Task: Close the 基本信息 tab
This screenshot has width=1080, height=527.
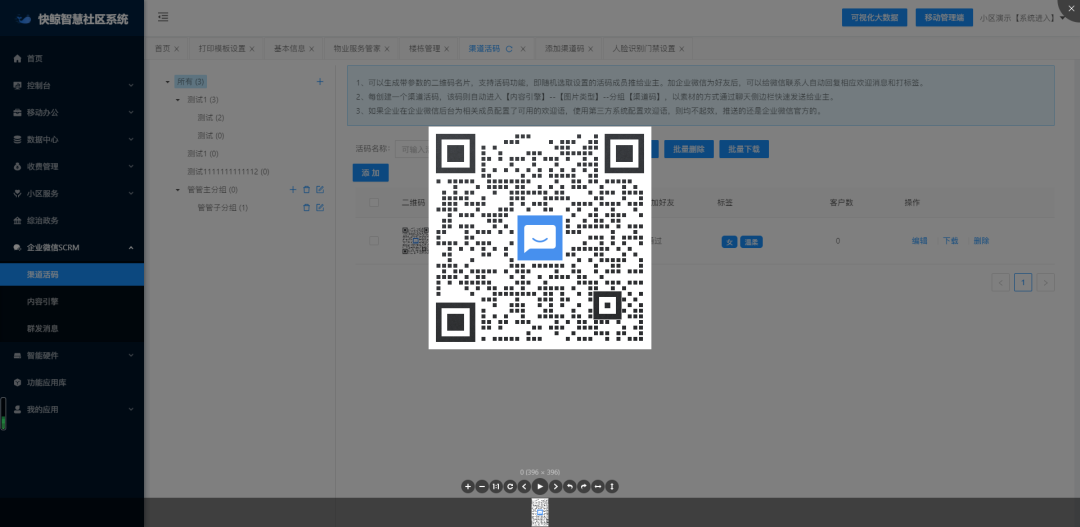Action: (311, 49)
